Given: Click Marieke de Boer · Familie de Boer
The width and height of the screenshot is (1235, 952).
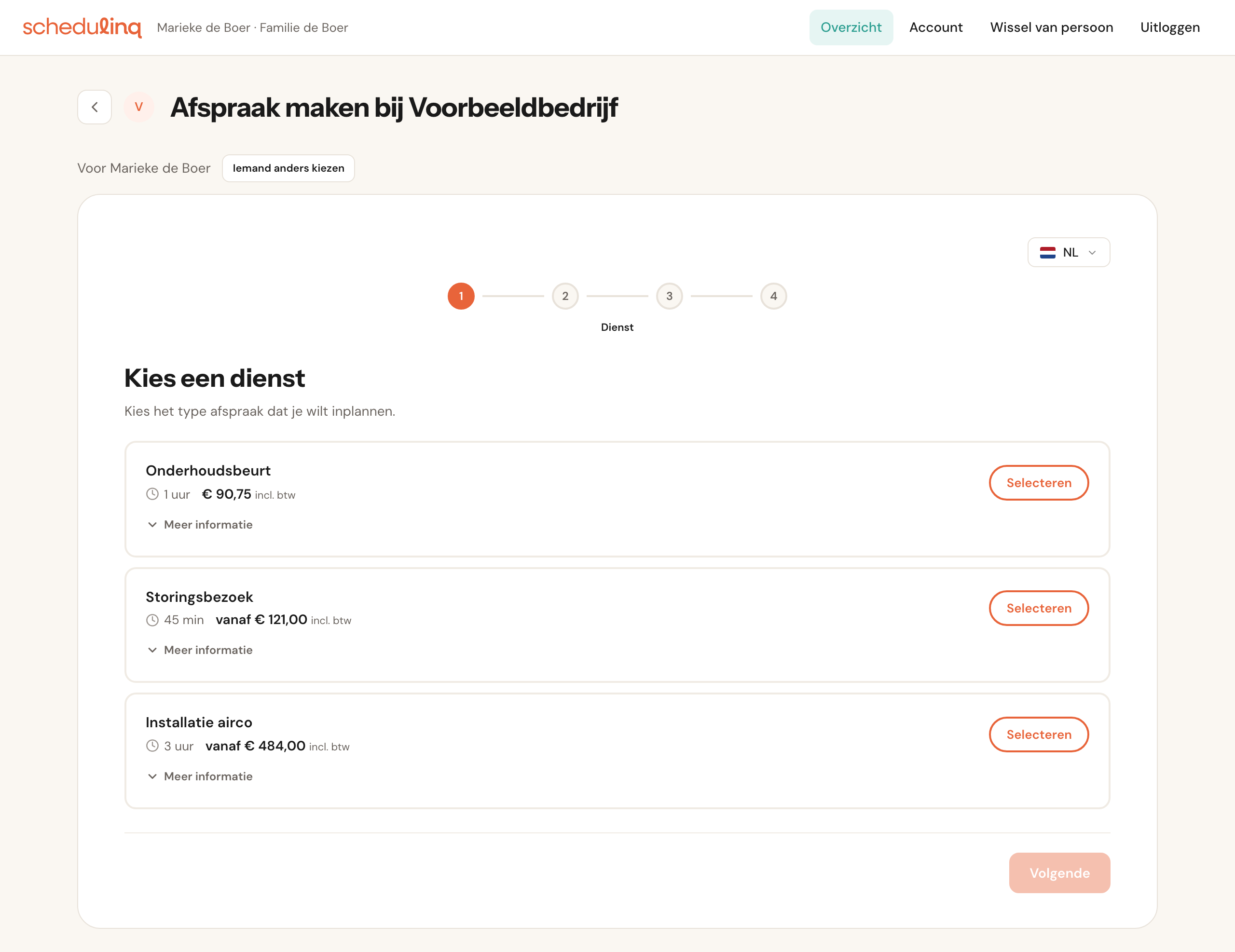Looking at the screenshot, I should pos(252,27).
